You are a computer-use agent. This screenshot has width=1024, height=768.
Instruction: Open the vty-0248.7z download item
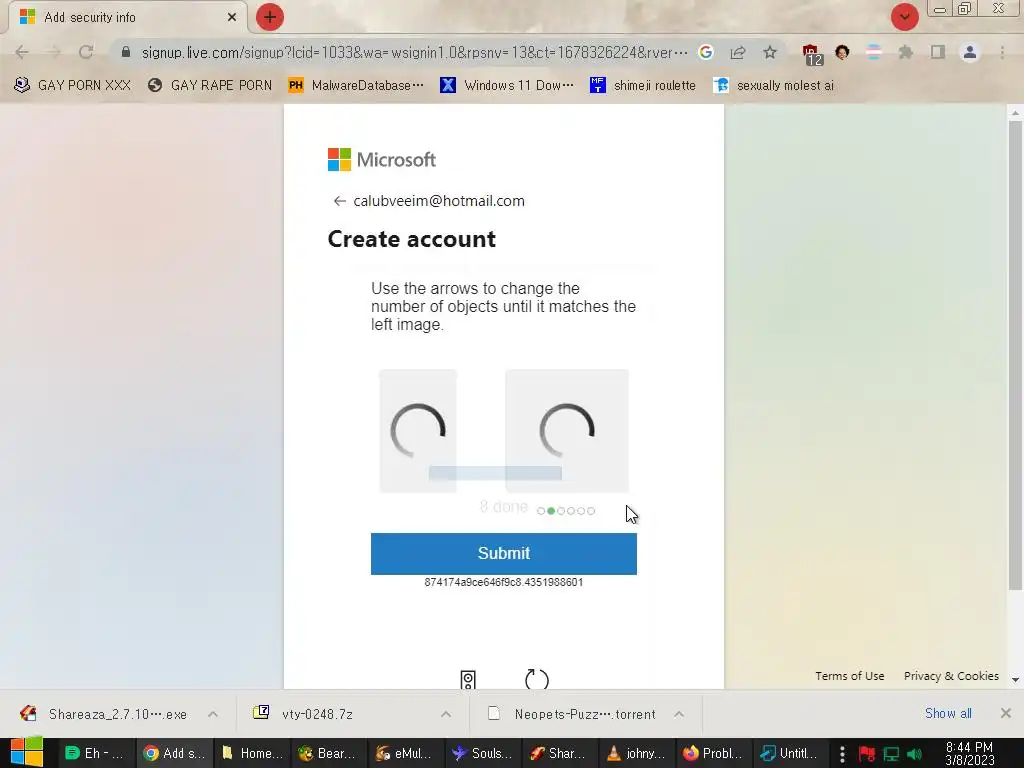point(306,714)
